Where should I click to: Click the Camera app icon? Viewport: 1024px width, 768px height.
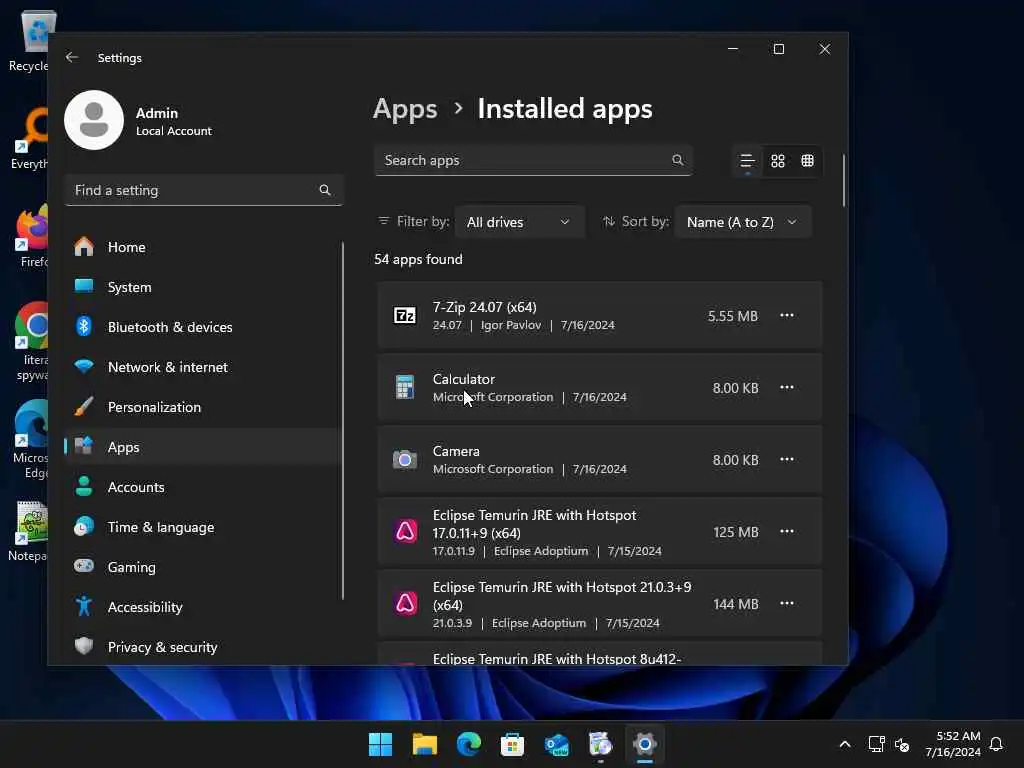coord(405,460)
